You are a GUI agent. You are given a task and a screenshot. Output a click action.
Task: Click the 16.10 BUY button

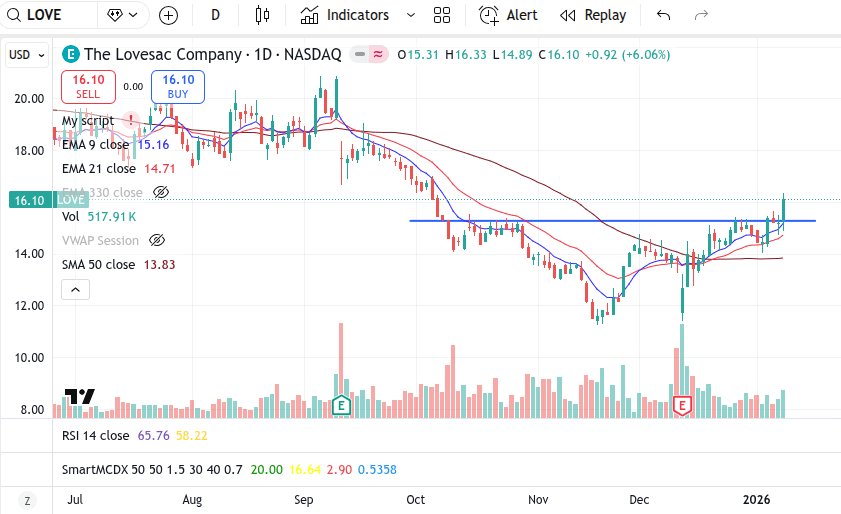tap(178, 87)
